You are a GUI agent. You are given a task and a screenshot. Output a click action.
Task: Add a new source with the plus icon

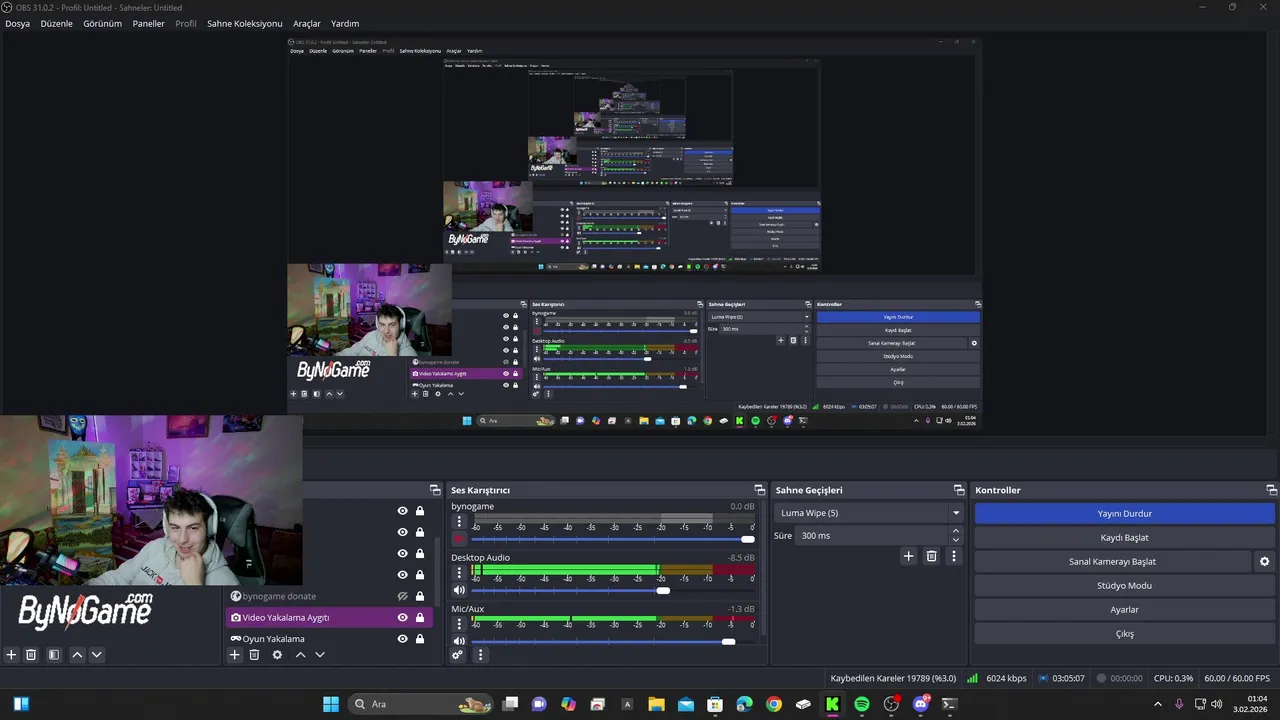[x=235, y=655]
